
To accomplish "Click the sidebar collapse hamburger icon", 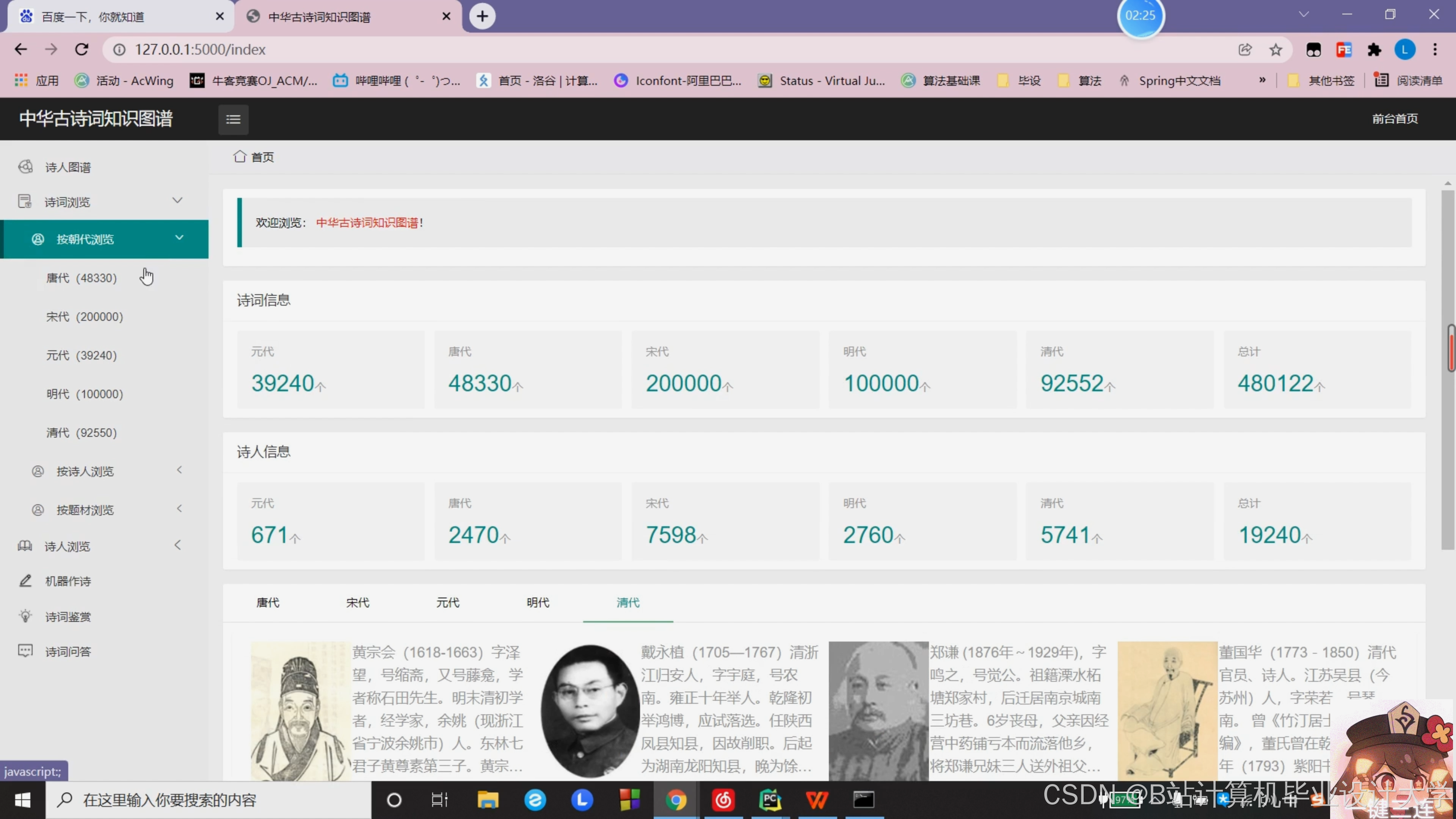I will click(233, 119).
